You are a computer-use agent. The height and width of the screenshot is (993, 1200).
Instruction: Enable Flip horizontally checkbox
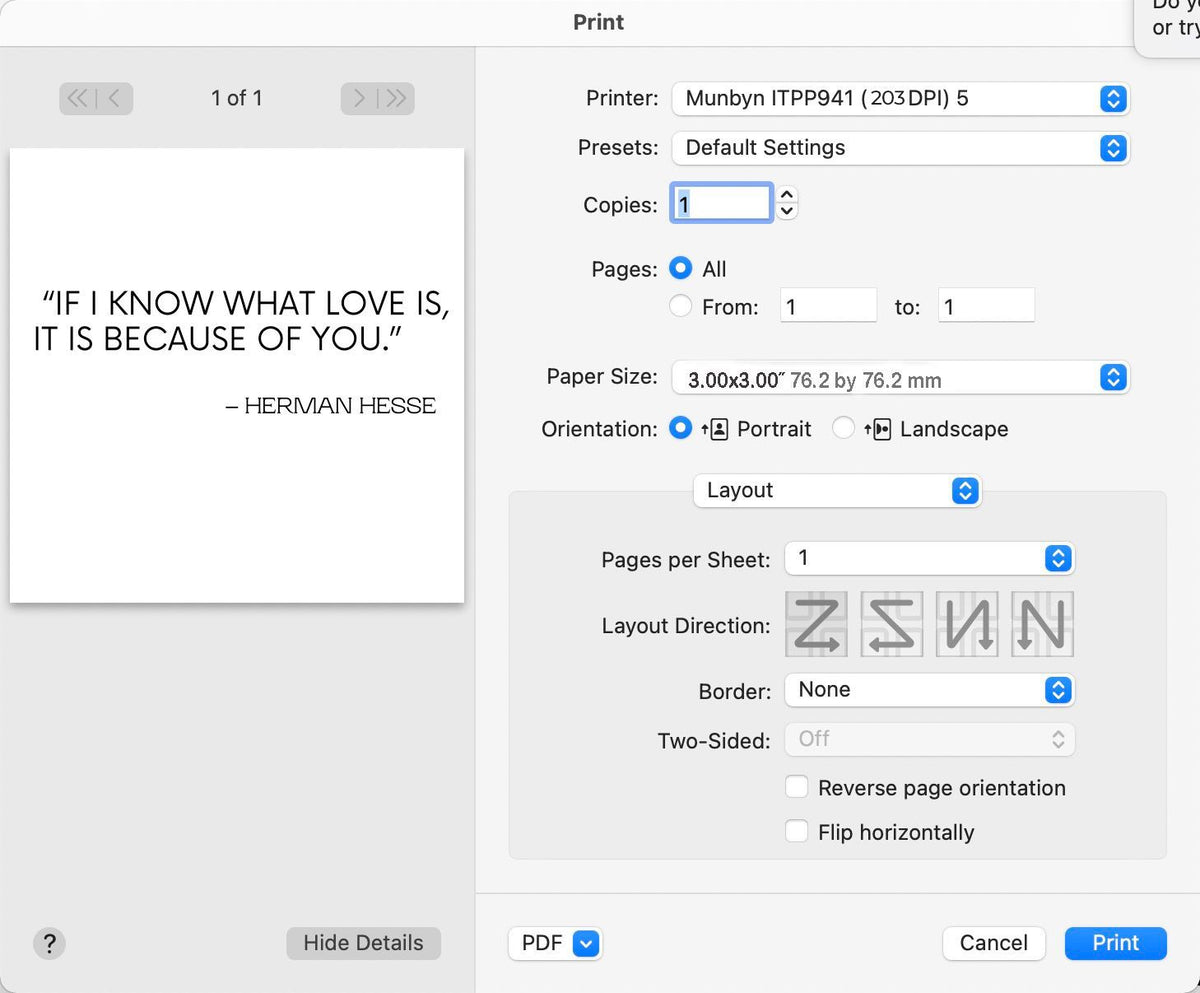(x=797, y=832)
